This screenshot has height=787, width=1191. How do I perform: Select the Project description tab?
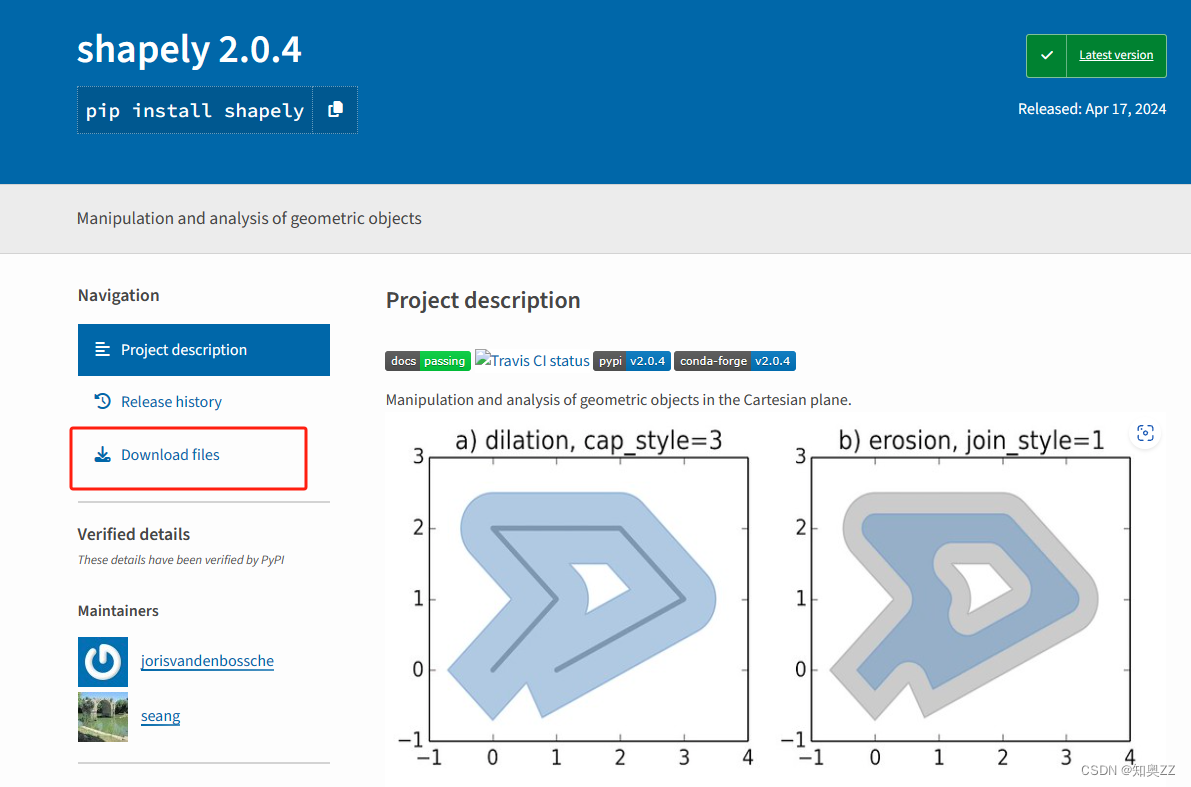coord(204,350)
